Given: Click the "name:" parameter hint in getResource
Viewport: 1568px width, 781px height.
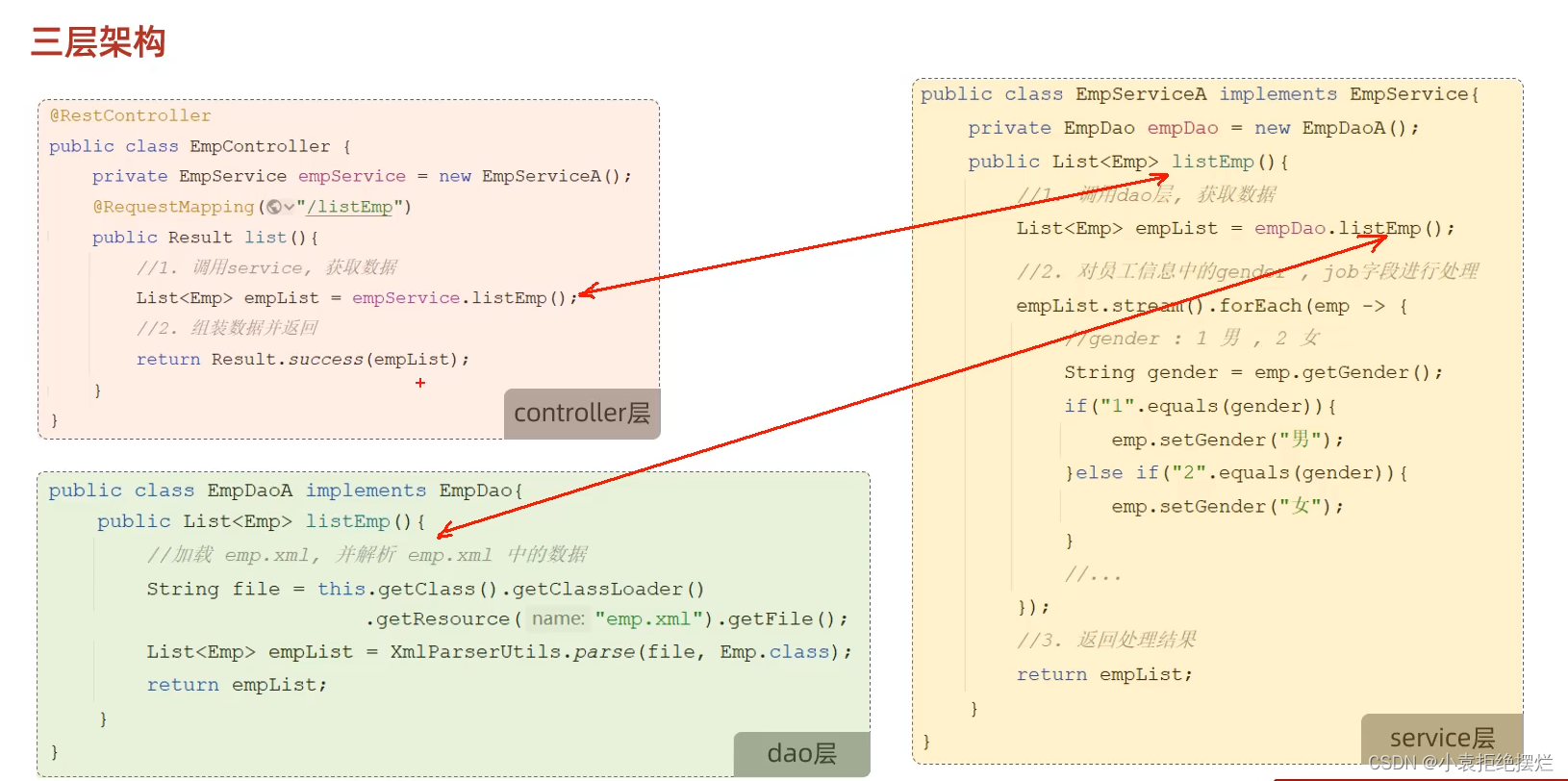Looking at the screenshot, I should 558,619.
